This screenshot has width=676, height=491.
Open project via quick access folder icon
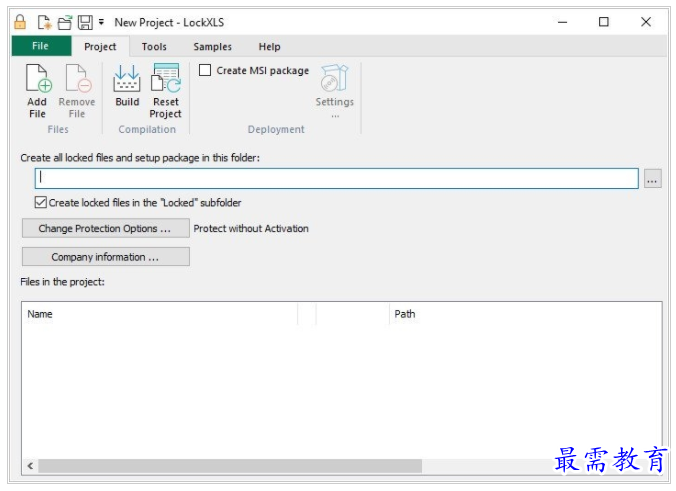(65, 22)
